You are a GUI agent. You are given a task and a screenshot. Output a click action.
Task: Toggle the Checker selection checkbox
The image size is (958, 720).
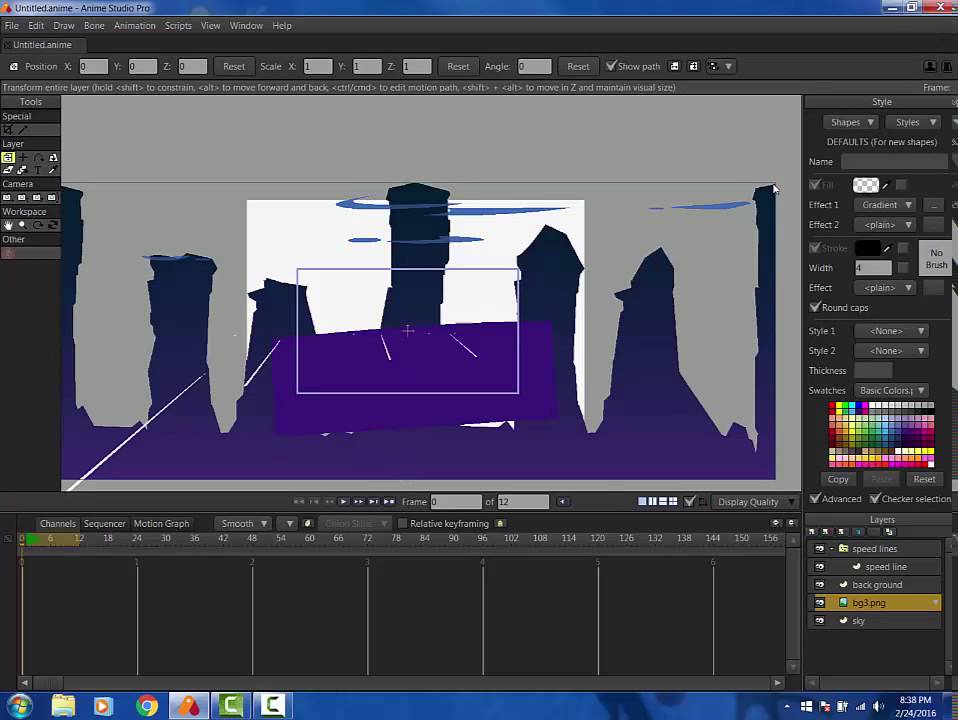click(875, 498)
